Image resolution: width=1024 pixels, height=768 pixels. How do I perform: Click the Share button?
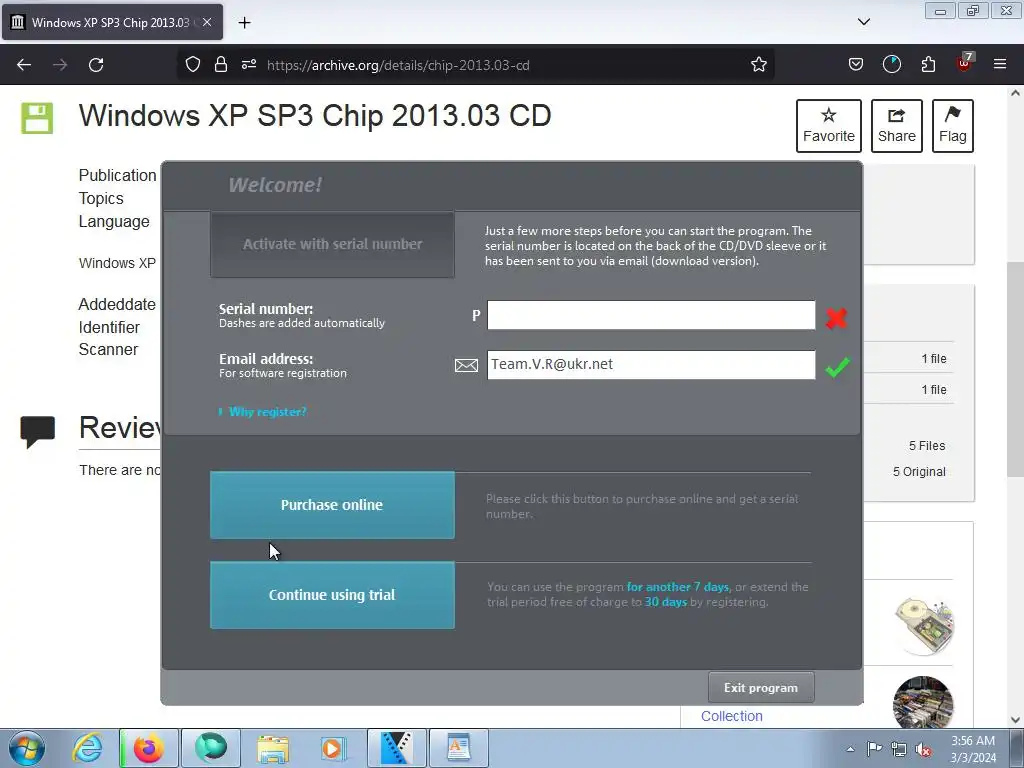897,126
